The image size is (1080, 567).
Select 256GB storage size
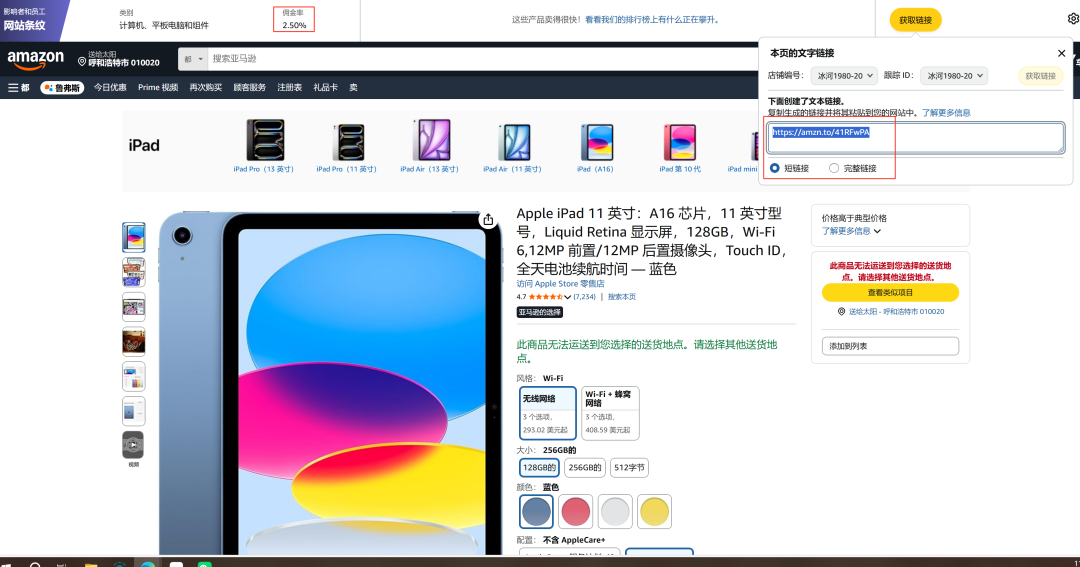tap(585, 468)
